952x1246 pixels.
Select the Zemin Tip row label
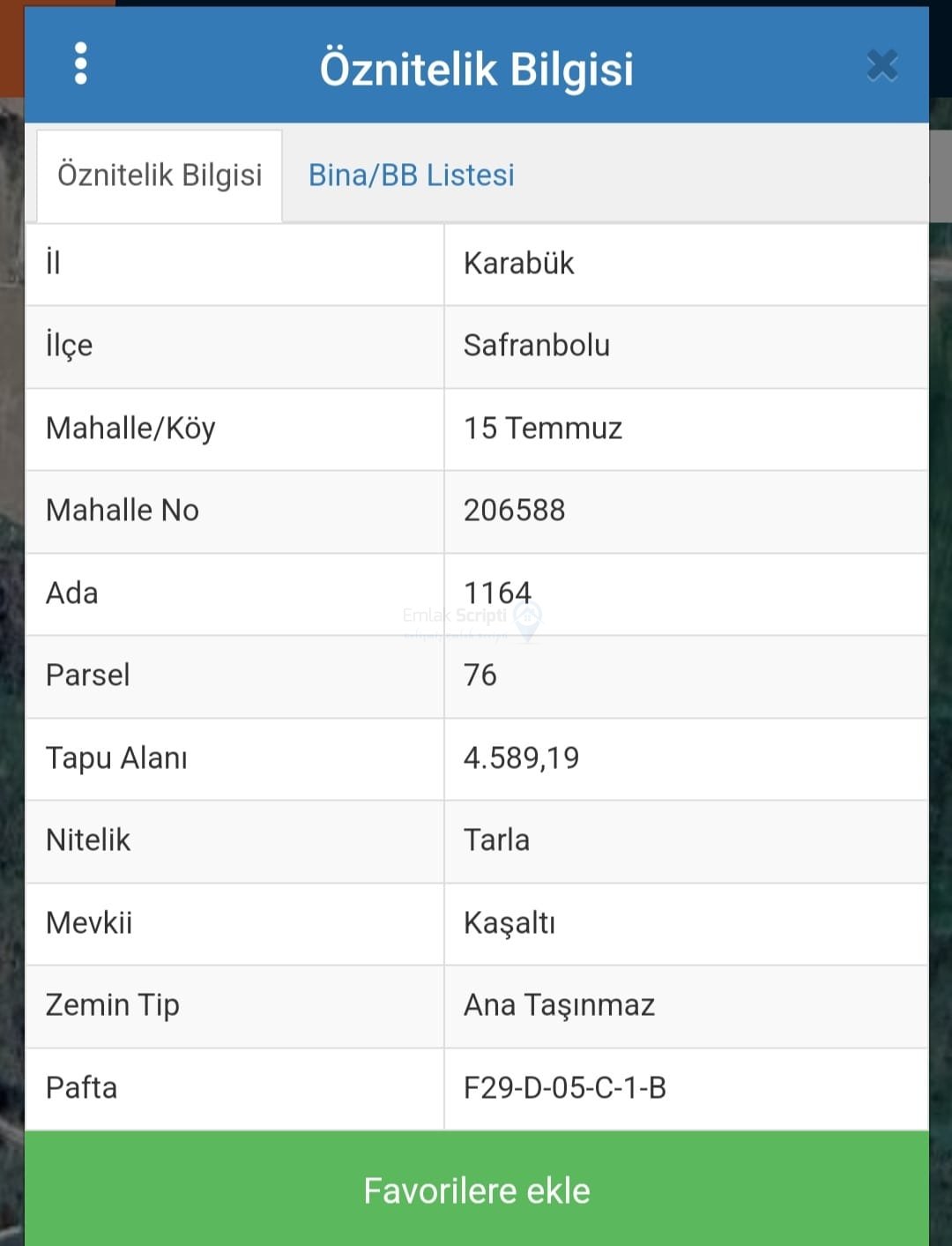[x=112, y=1005]
